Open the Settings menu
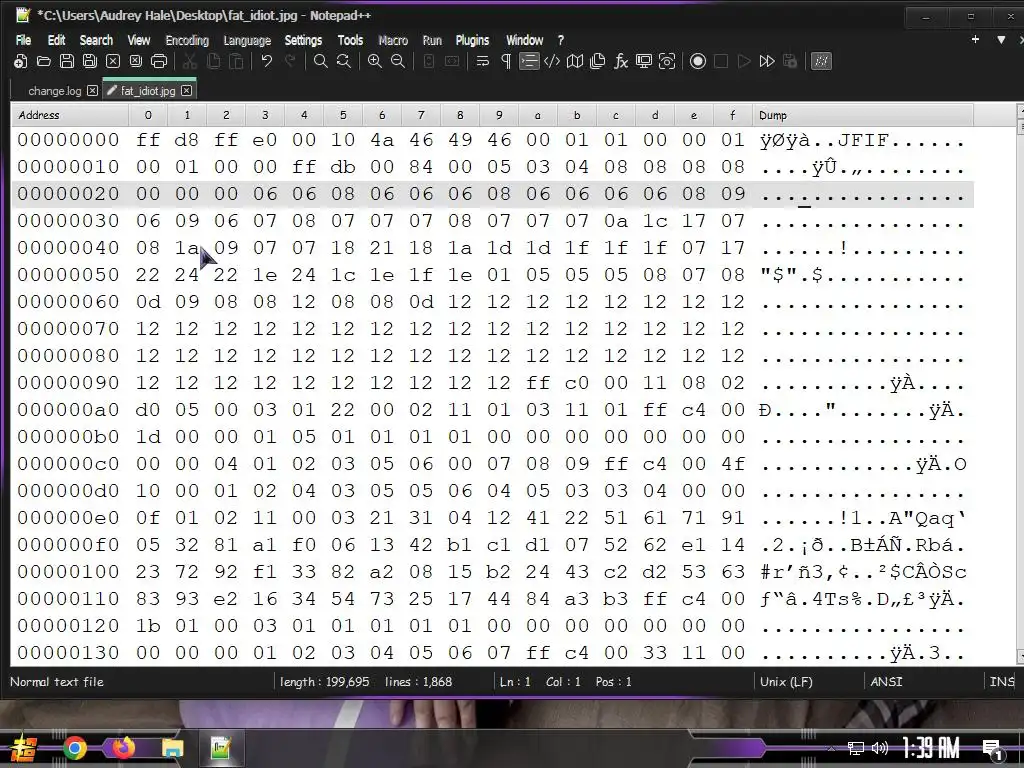 303,40
